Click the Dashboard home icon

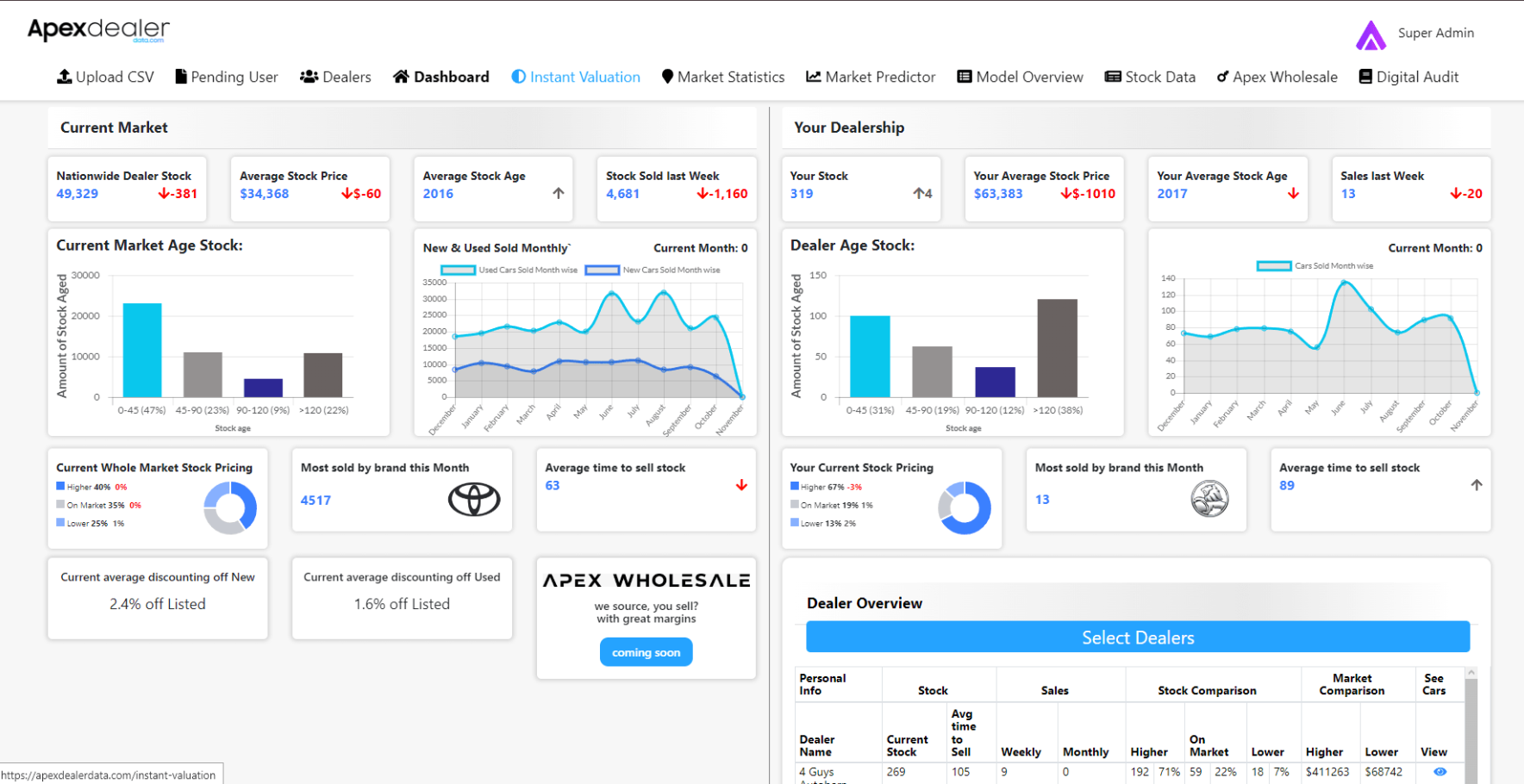point(401,77)
